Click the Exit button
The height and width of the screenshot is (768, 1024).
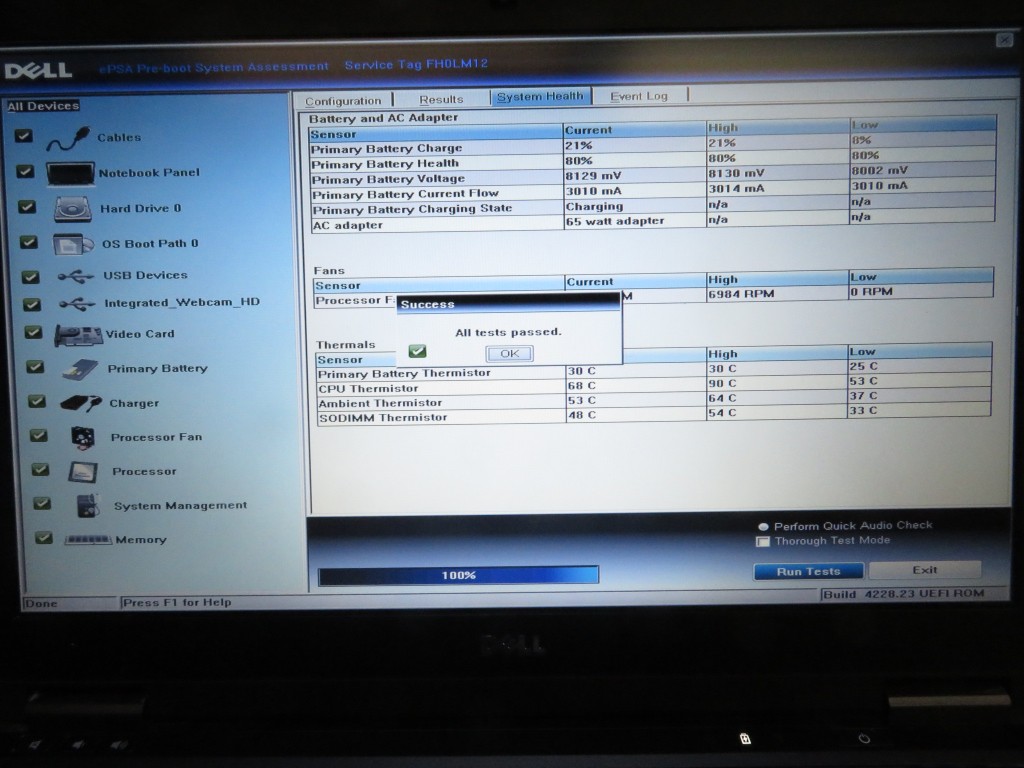925,570
